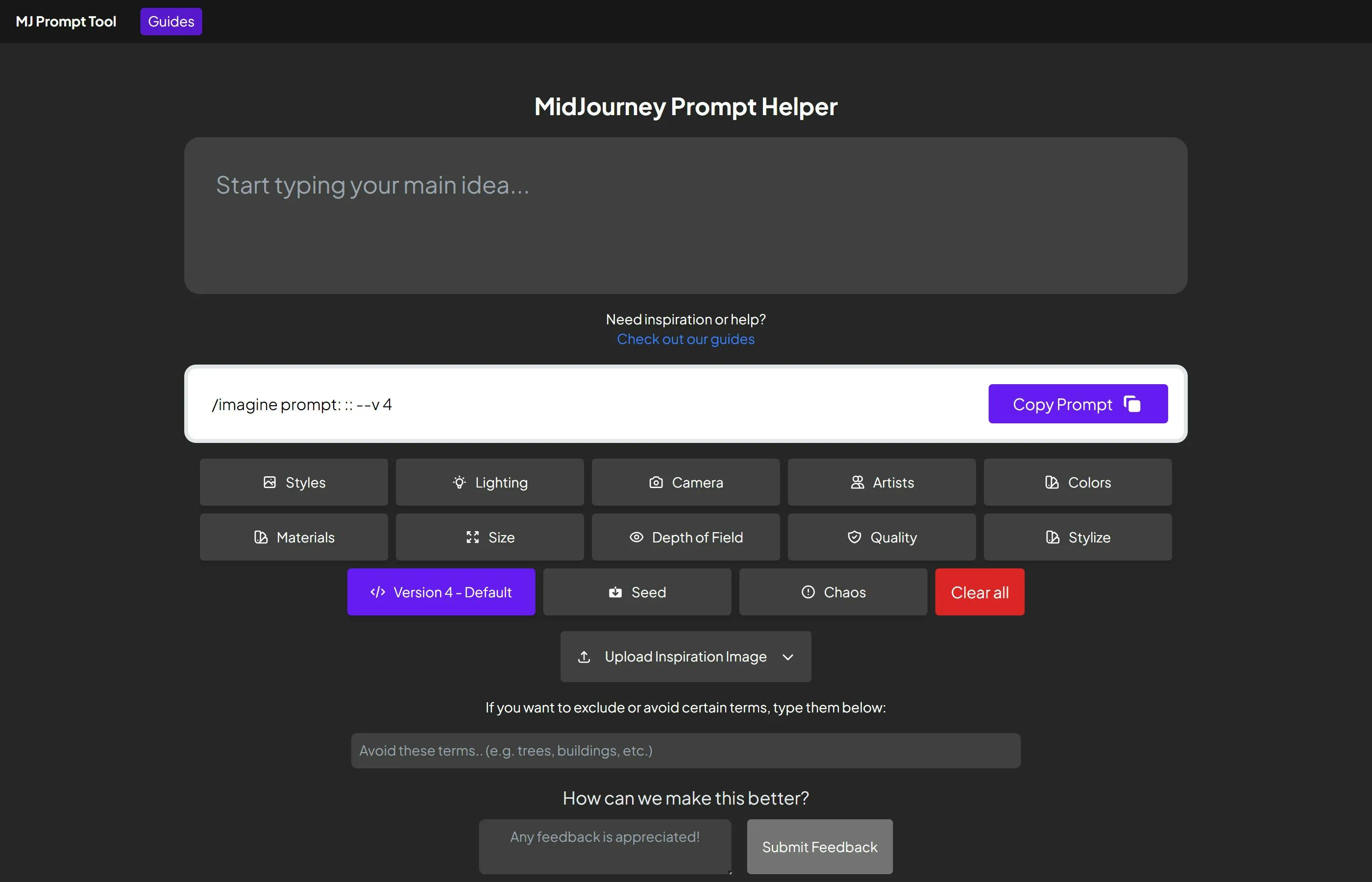The height and width of the screenshot is (882, 1372).
Task: Click the image icon on Styles button
Action: [269, 482]
